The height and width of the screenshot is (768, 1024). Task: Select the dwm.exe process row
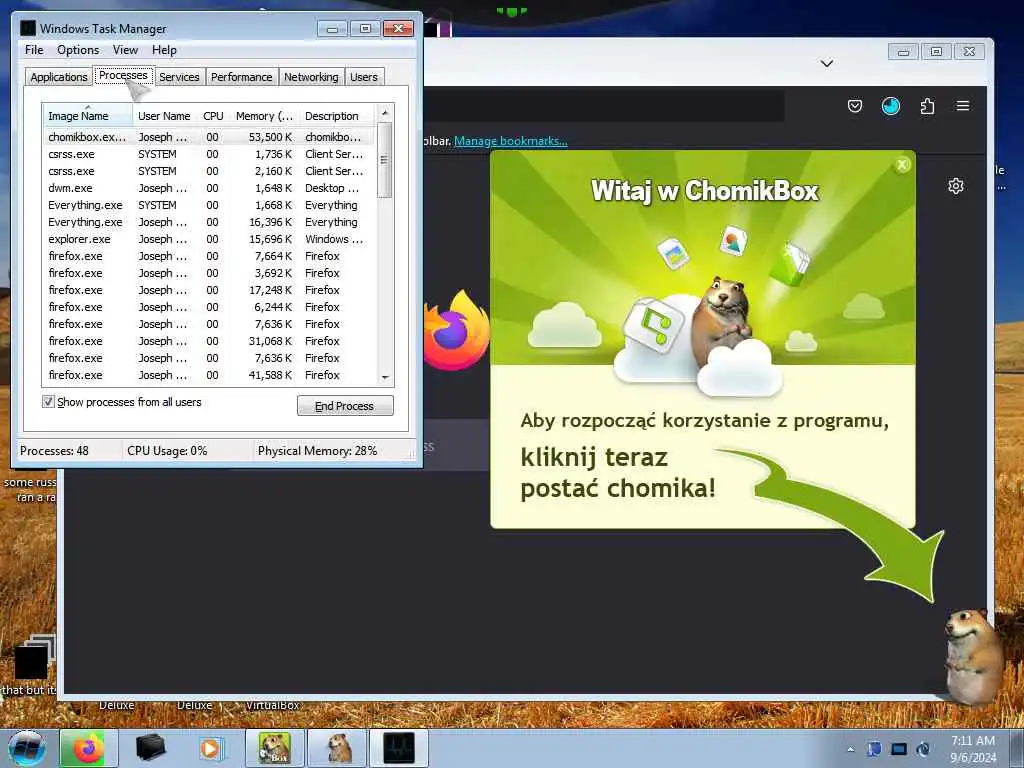(210, 188)
